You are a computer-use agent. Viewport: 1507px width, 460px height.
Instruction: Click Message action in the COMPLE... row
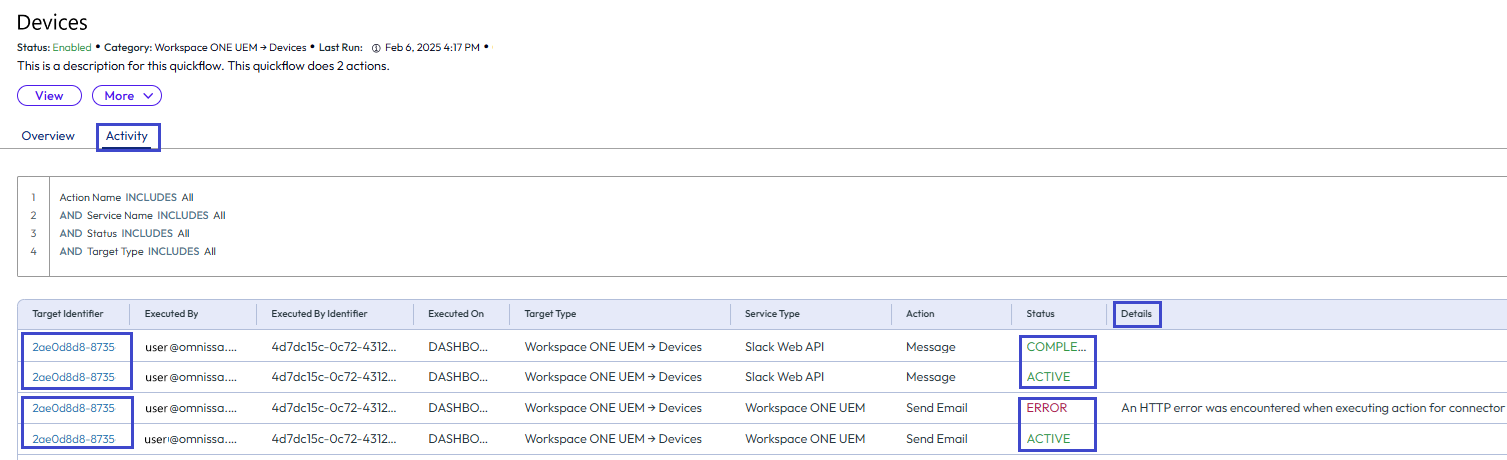click(931, 347)
